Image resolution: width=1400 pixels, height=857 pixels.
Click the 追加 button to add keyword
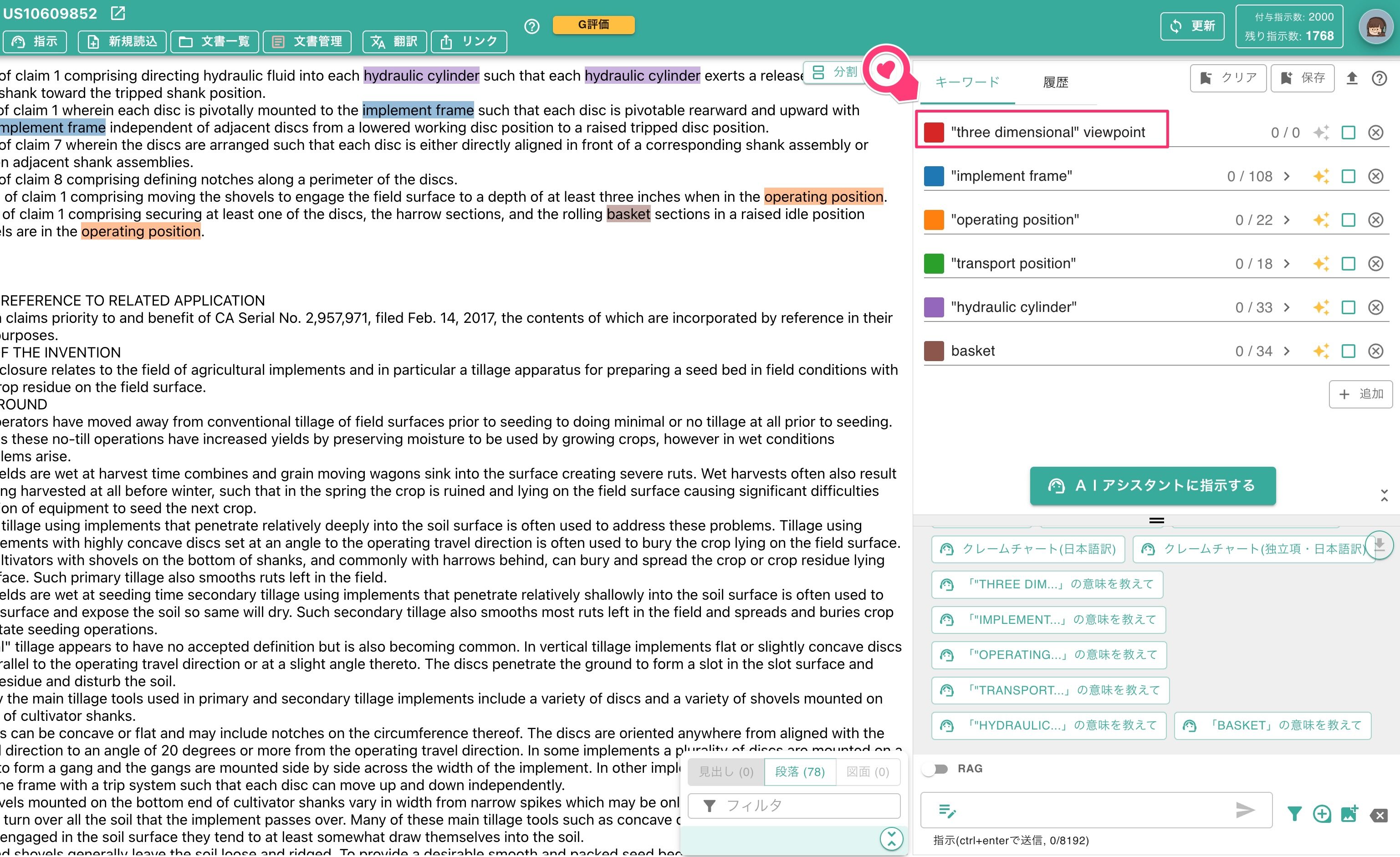pos(1361,395)
